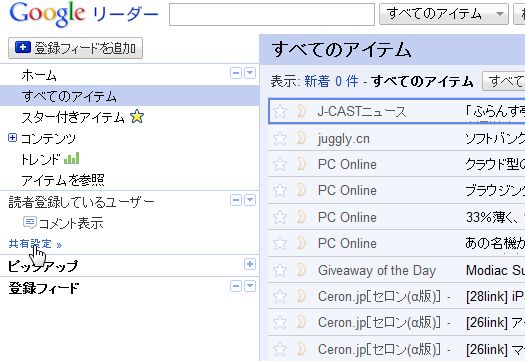
Task: Collapse the 読者登録しているユーザー section
Action: coord(236,200)
